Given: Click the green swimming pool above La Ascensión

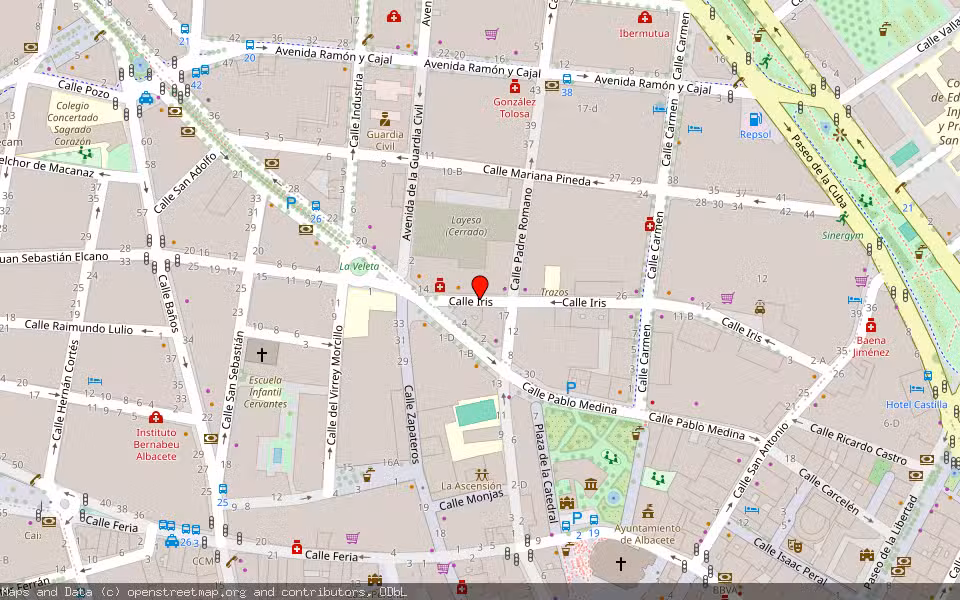Looking at the screenshot, I should (476, 412).
